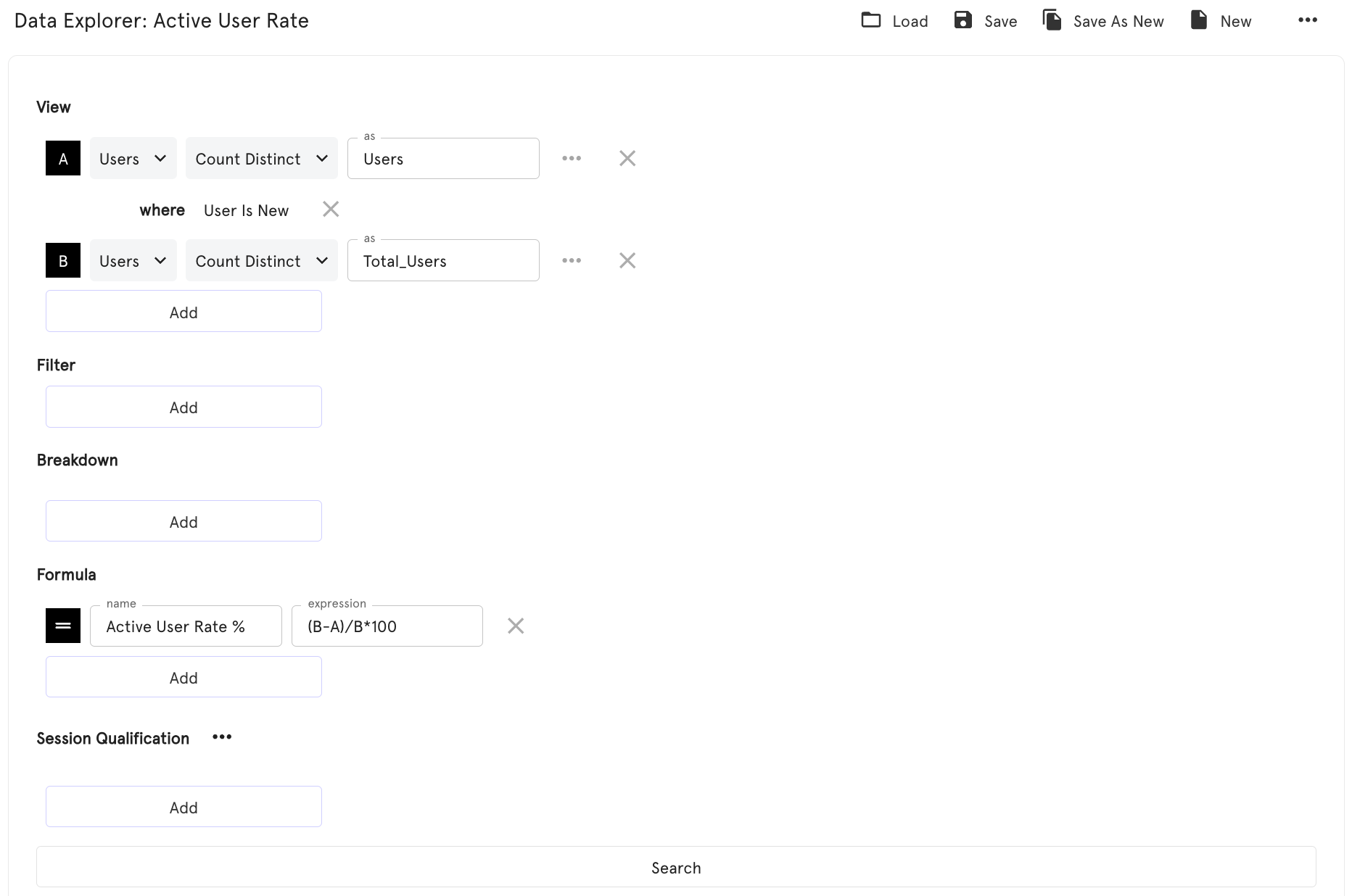
Task: Open Count Distinct dropdown in row A
Action: [262, 158]
